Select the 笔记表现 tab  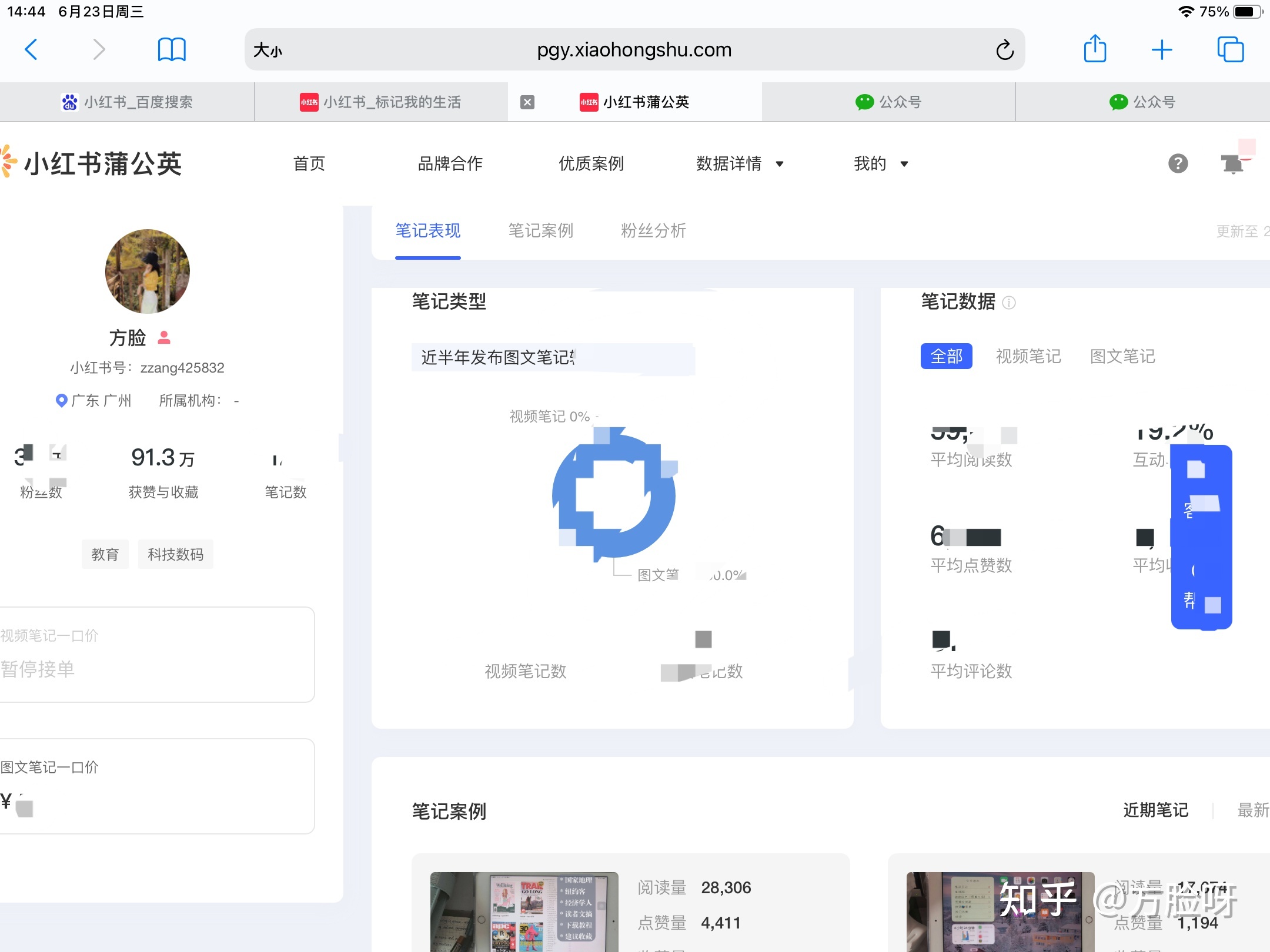428,231
